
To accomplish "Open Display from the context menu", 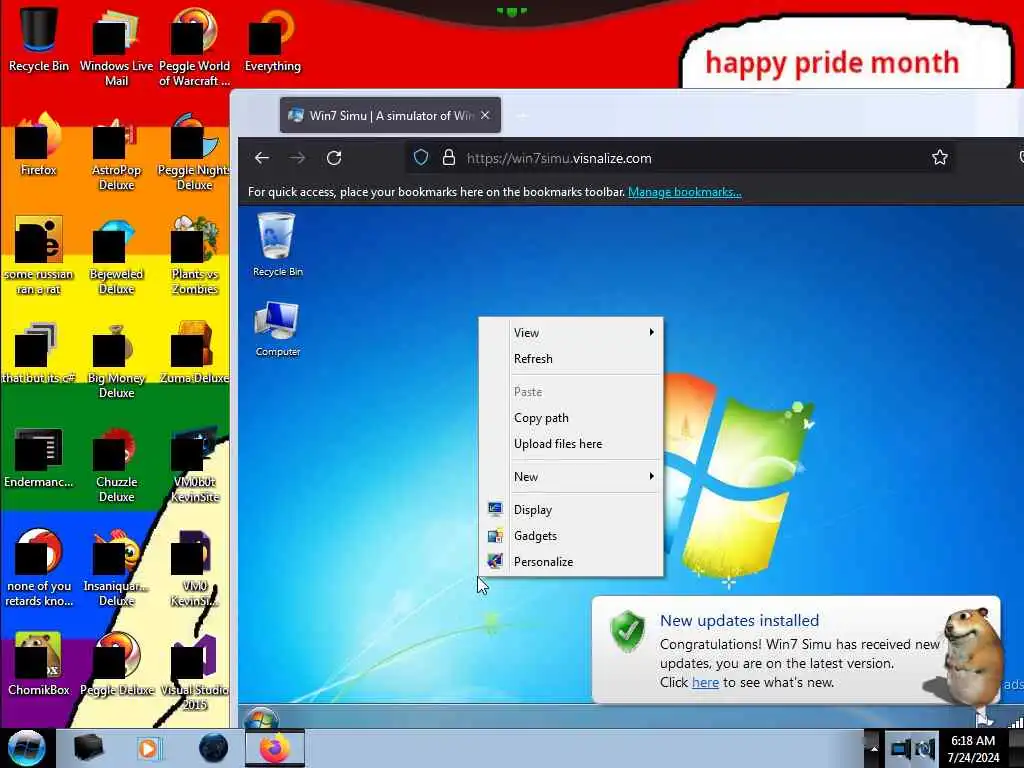I will pos(571,509).
